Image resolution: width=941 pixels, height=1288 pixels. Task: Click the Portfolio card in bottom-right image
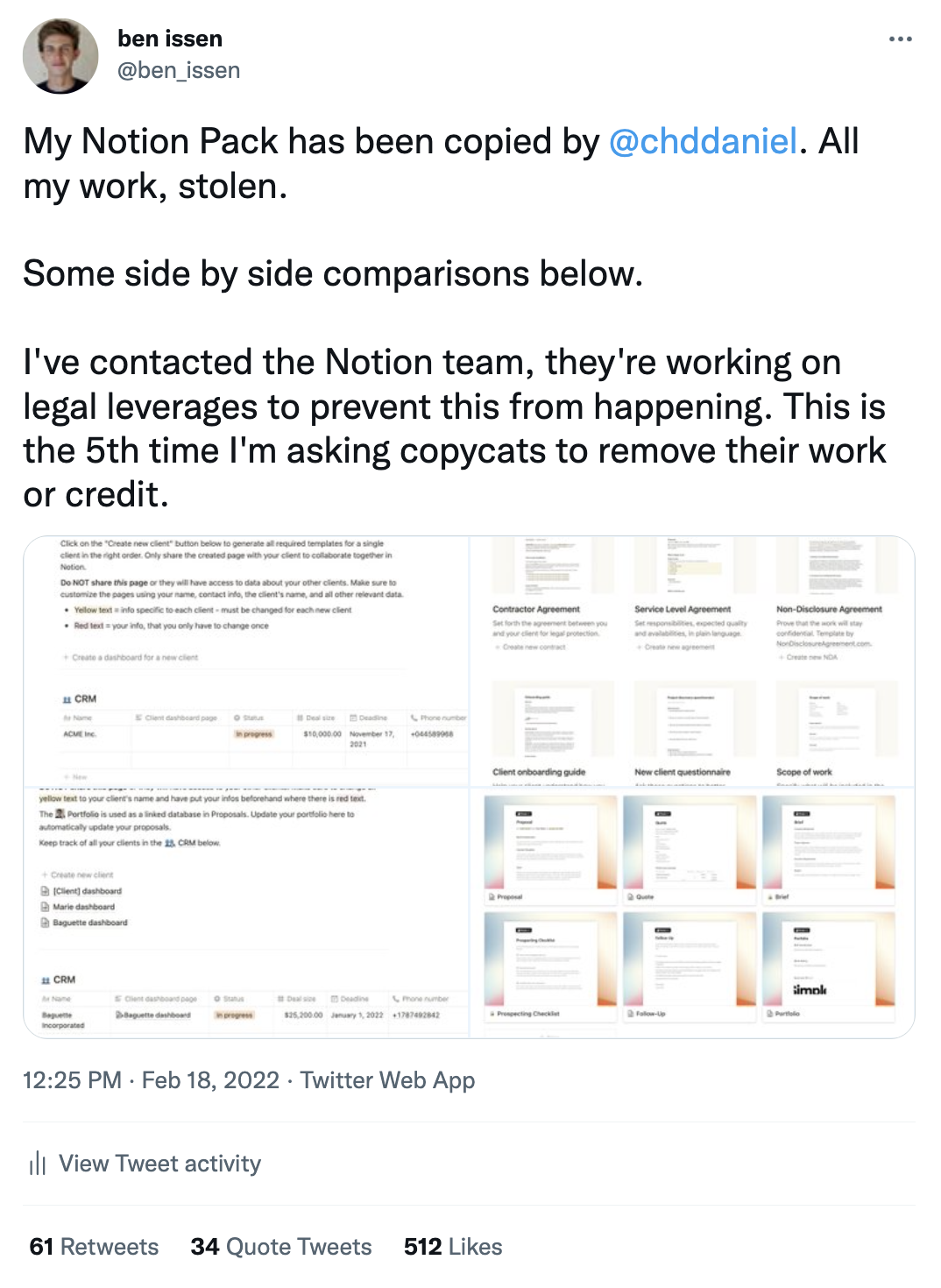click(829, 966)
